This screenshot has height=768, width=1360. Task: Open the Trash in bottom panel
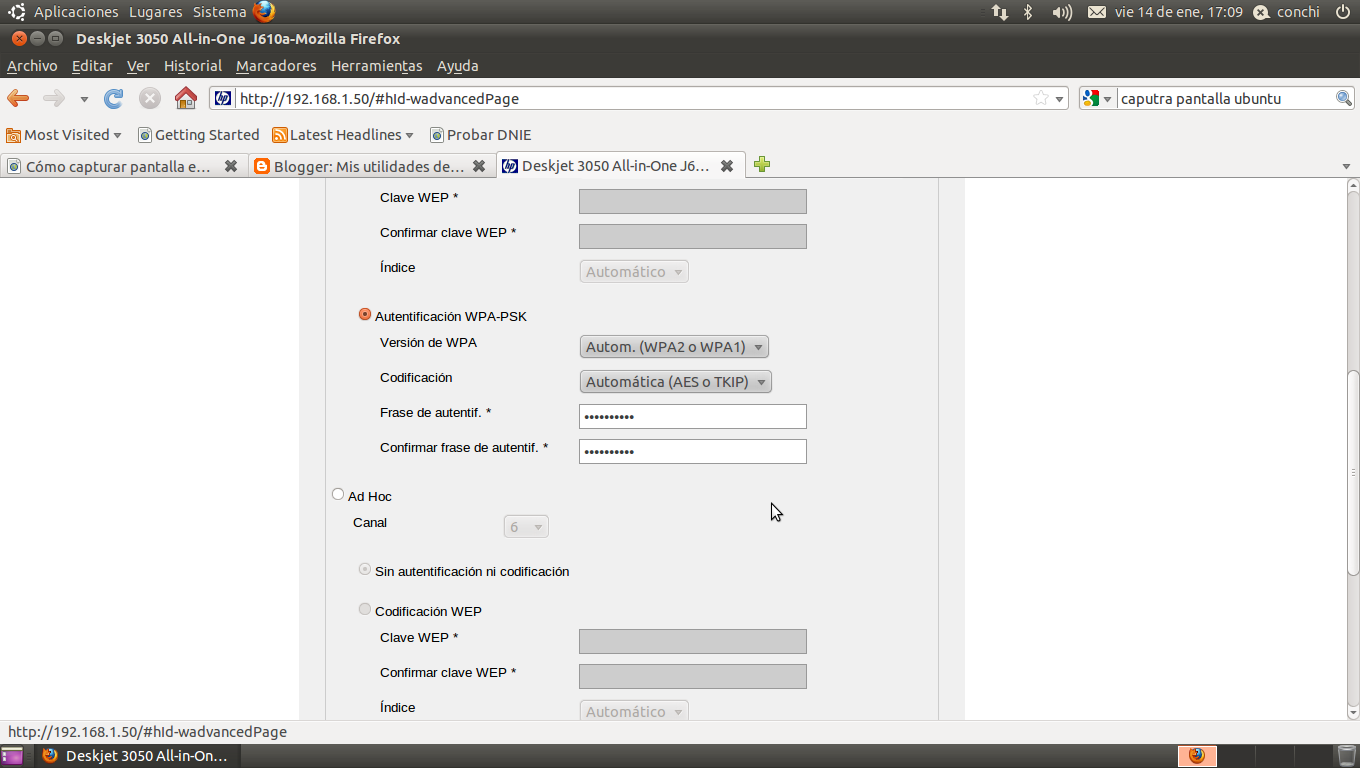tap(1347, 756)
